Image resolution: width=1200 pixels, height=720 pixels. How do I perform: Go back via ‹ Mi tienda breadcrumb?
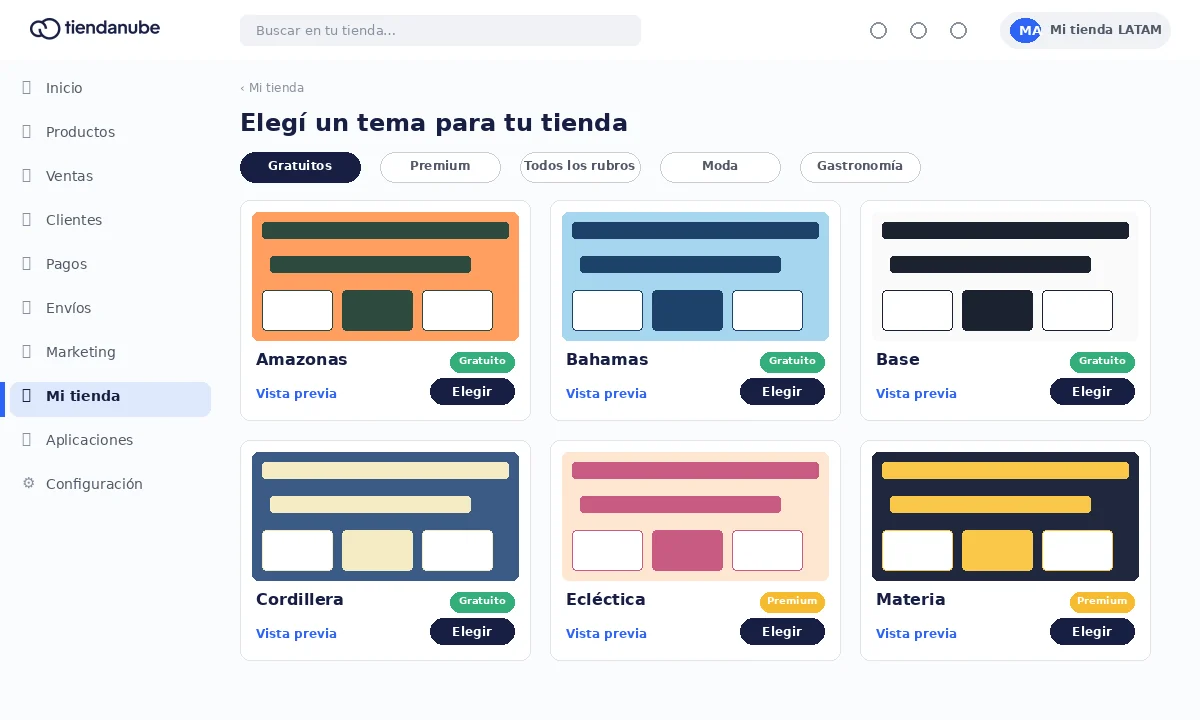click(x=272, y=88)
